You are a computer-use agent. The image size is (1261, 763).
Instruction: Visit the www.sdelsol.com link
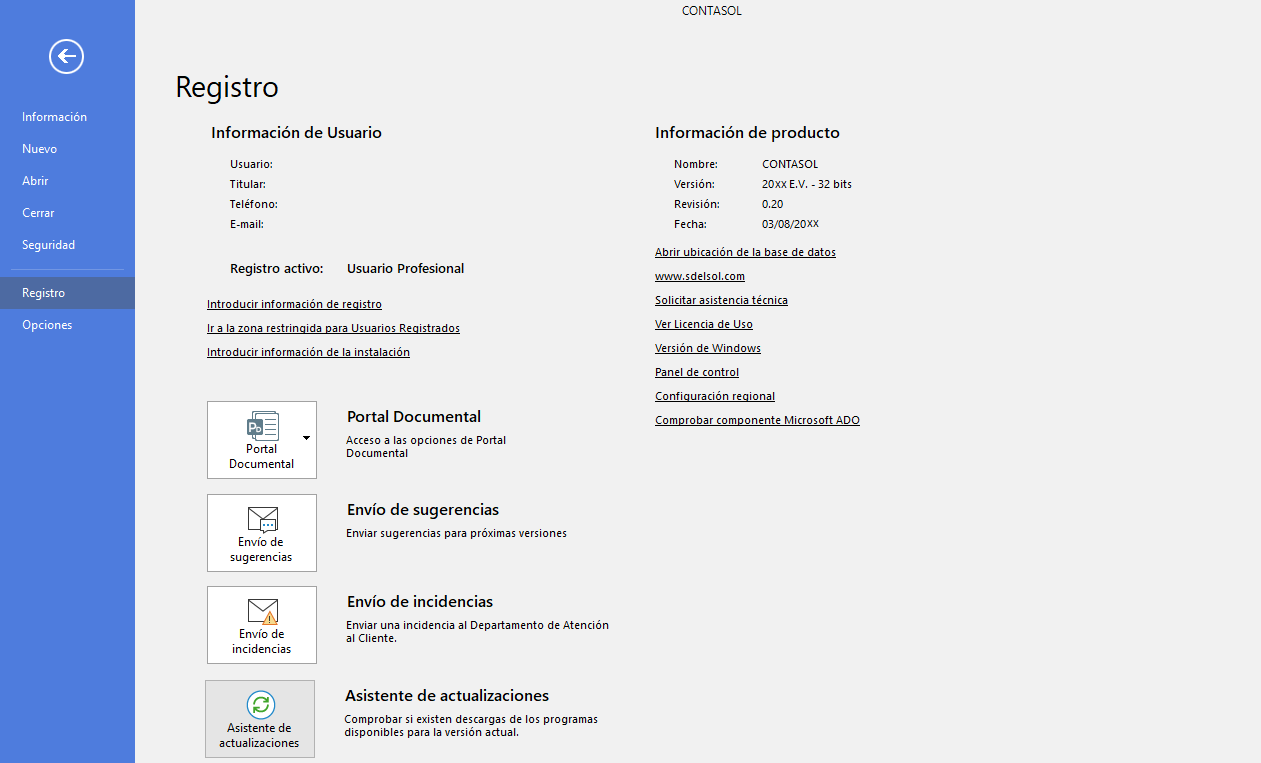tap(700, 276)
